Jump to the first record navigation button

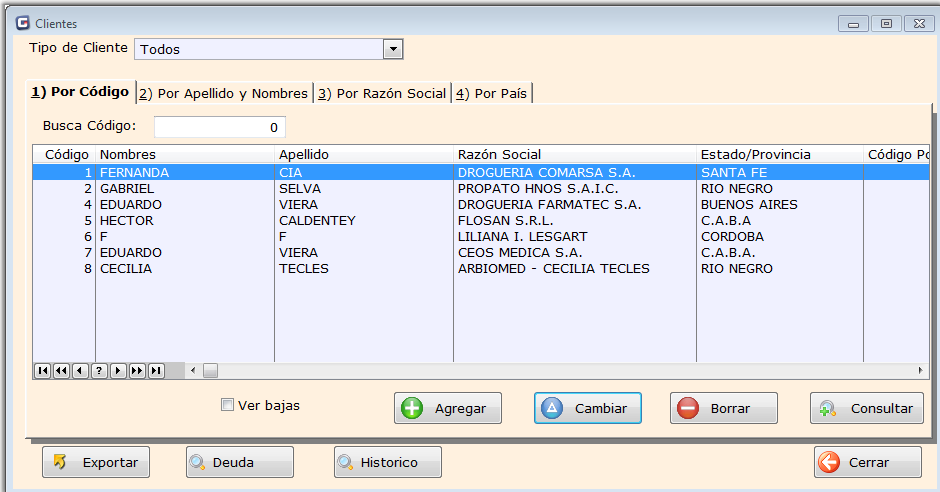(x=42, y=371)
